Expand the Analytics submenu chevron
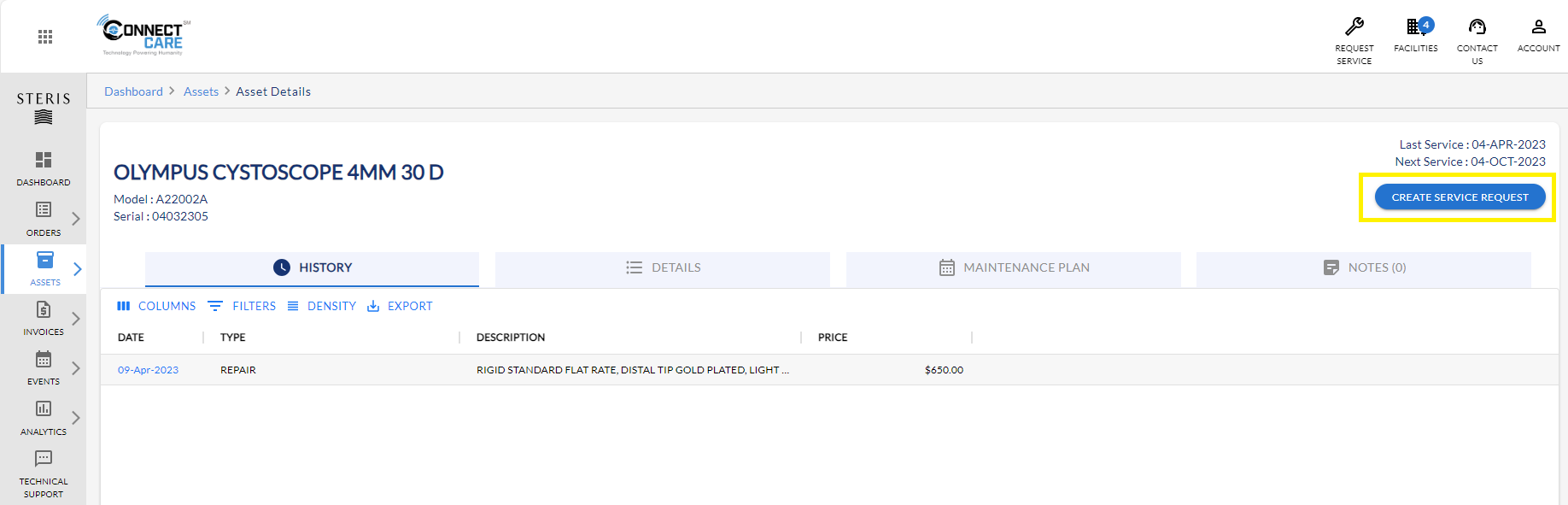The height and width of the screenshot is (505, 1568). (76, 418)
